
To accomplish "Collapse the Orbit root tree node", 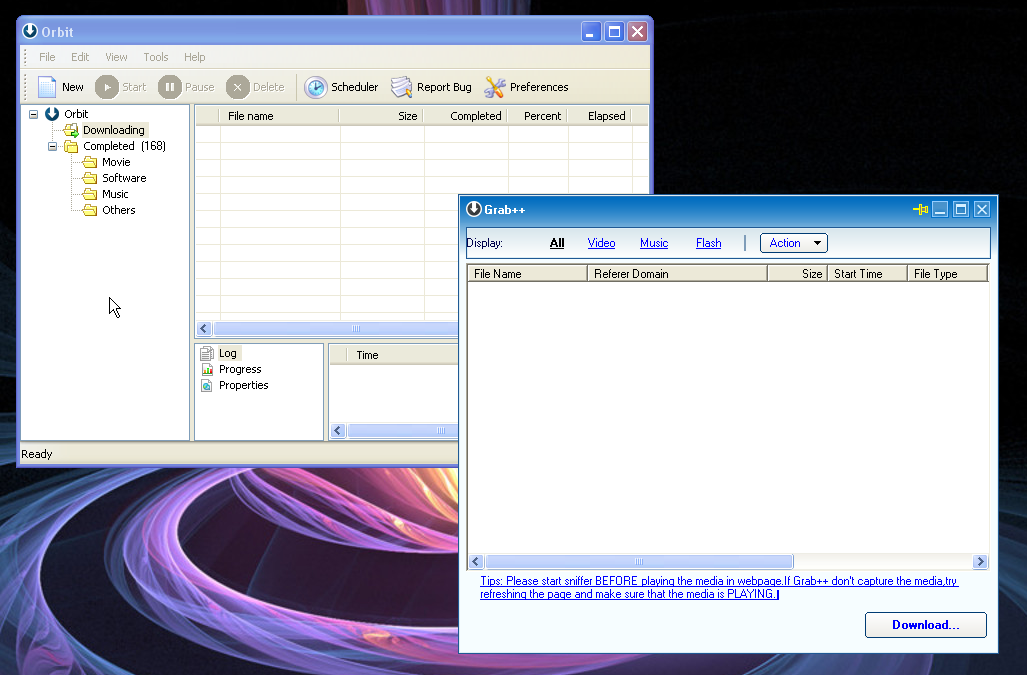I will pos(34,114).
